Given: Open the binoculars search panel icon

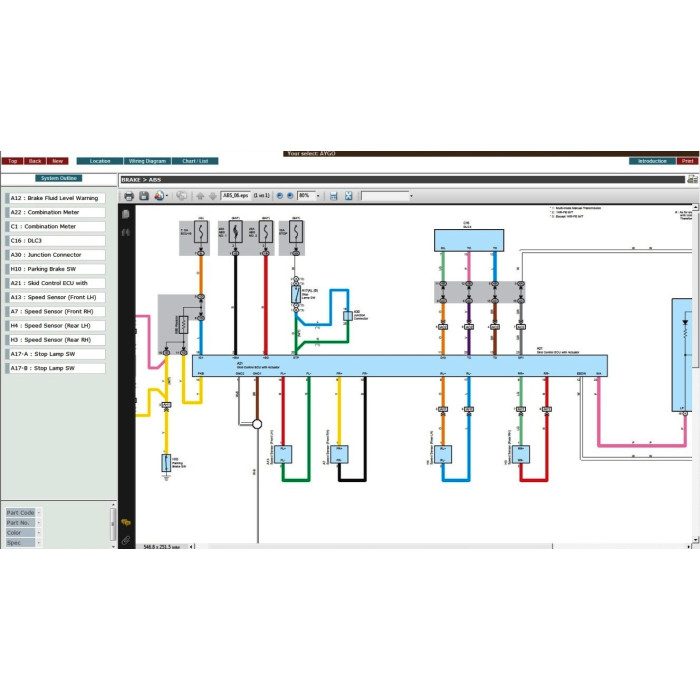Looking at the screenshot, I should pyautogui.click(x=126, y=232).
